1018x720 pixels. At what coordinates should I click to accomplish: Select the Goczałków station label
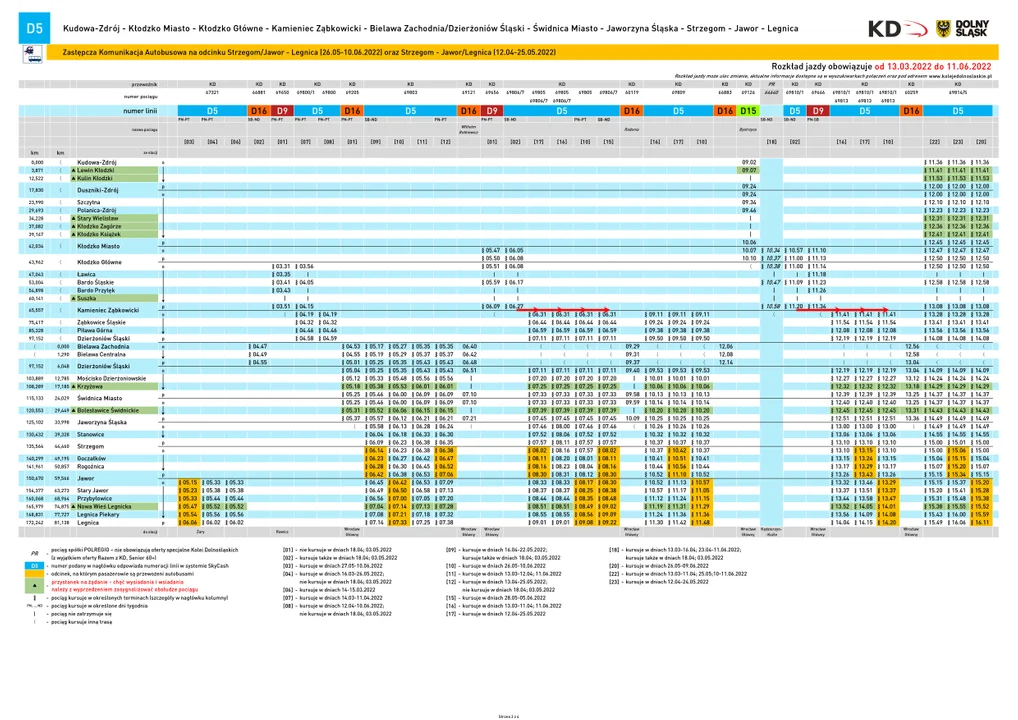coord(91,458)
